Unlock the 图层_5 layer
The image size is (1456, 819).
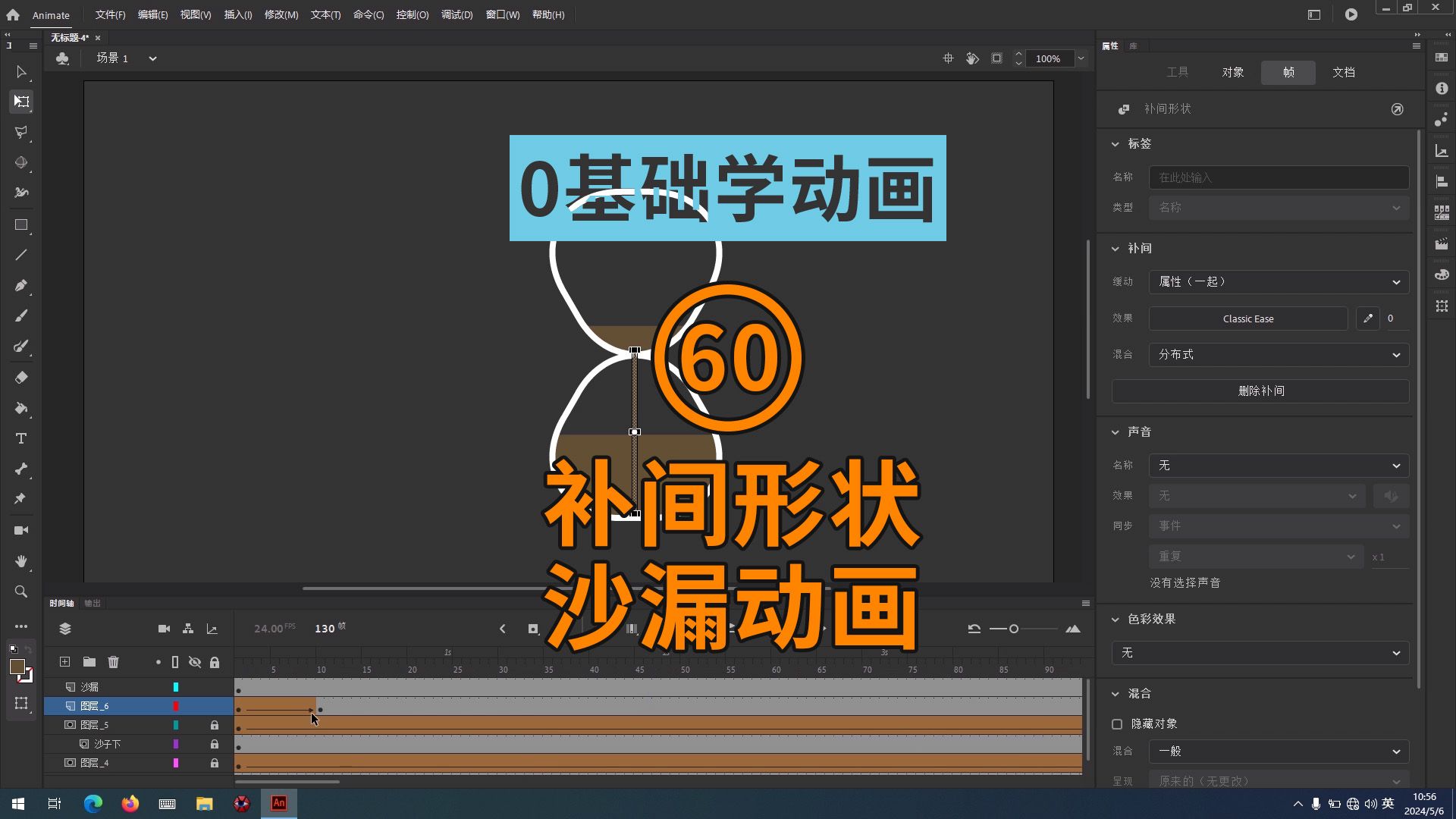coord(214,724)
